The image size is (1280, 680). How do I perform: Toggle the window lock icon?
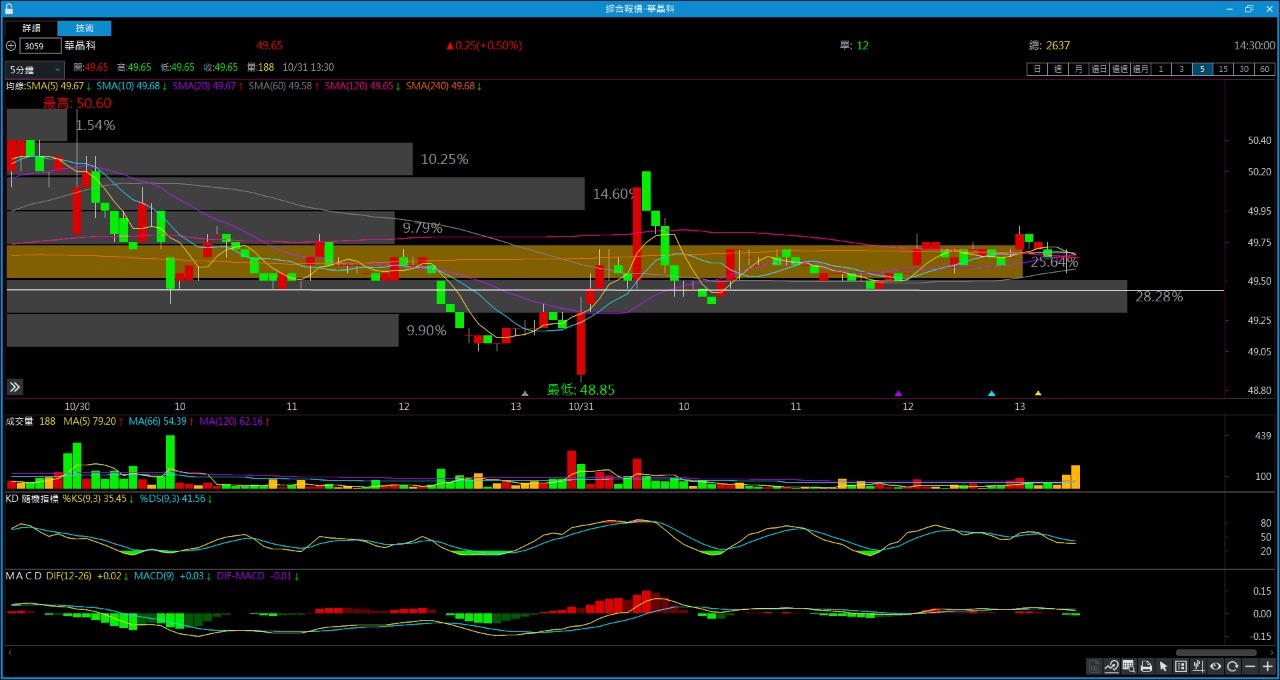pyautogui.click(x=9, y=8)
